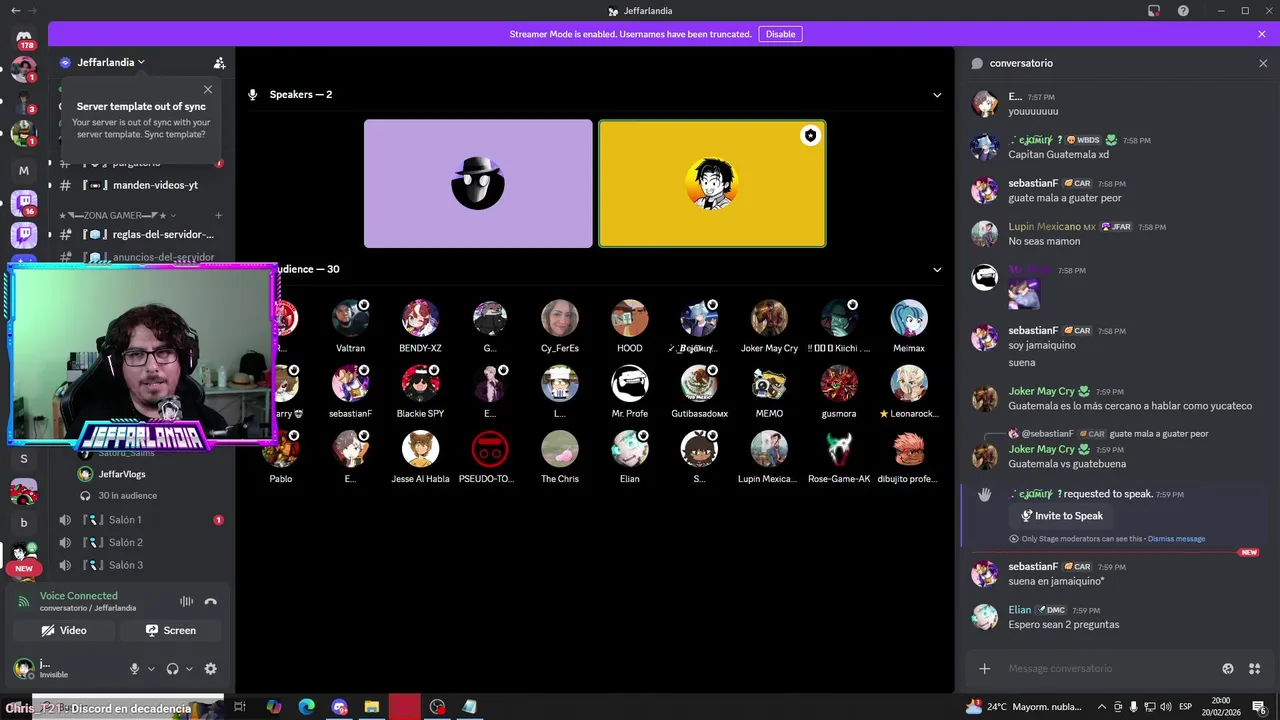Share your screen with Screen button

pyautogui.click(x=170, y=631)
